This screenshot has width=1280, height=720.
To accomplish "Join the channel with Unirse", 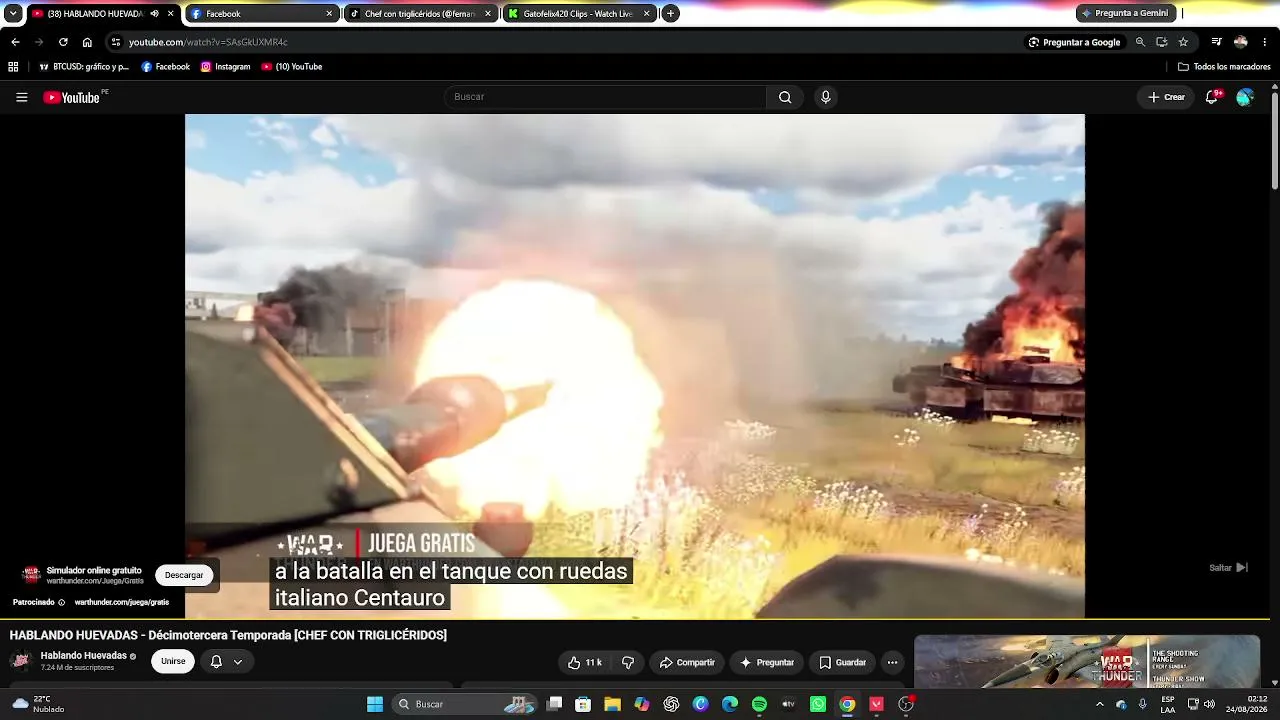I will [x=173, y=662].
